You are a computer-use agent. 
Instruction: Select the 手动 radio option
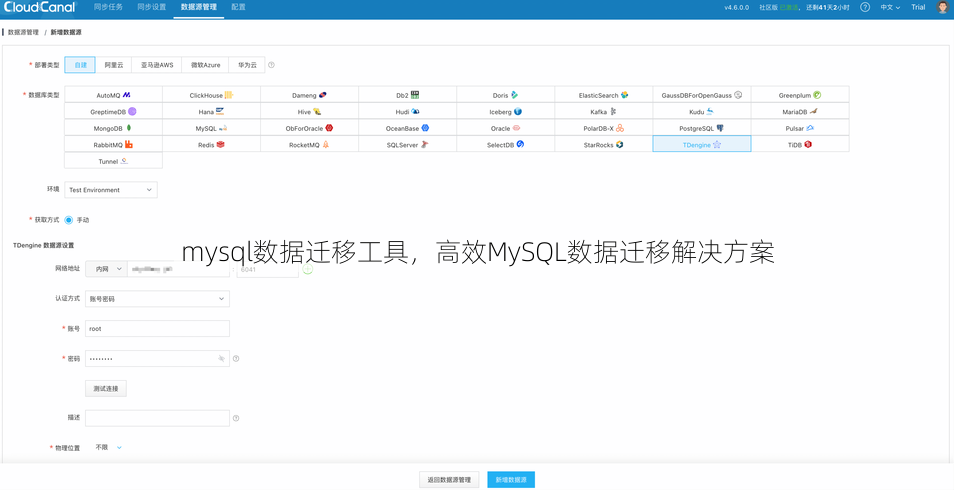[x=69, y=220]
